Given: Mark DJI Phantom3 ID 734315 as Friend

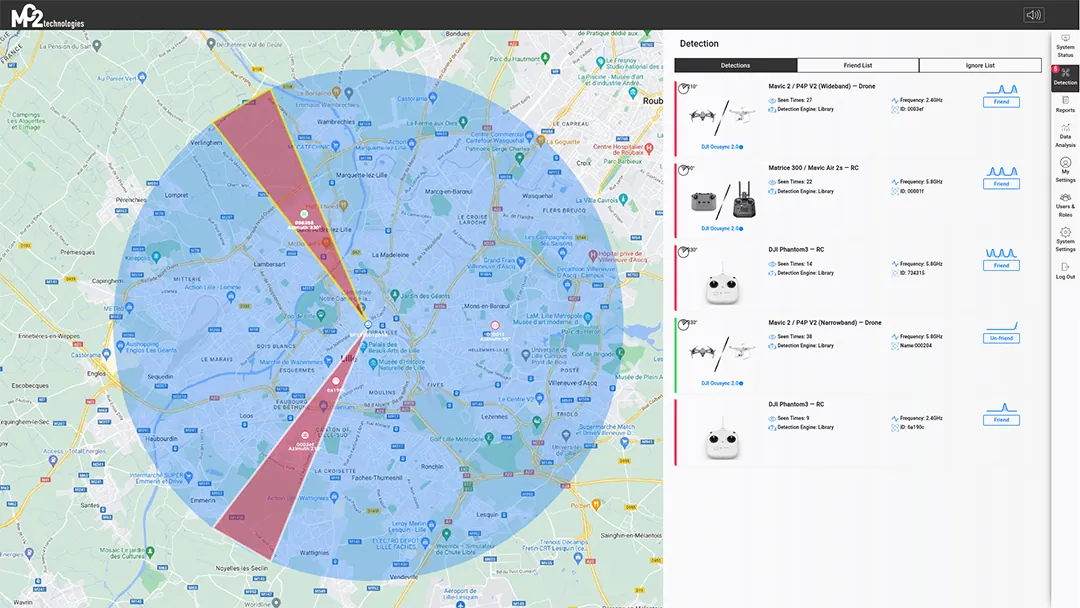Looking at the screenshot, I should 1001,265.
